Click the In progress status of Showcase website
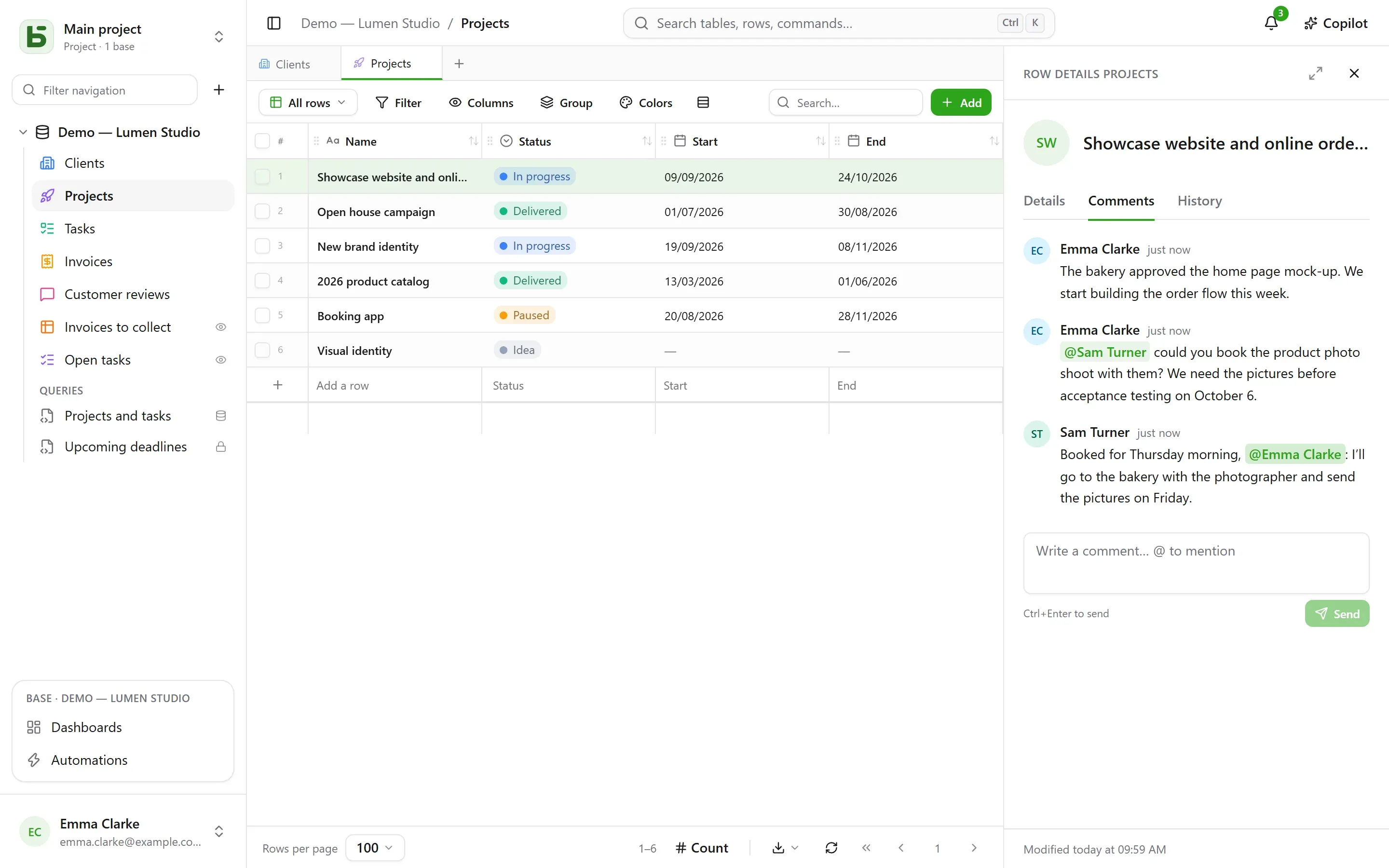The width and height of the screenshot is (1389, 868). click(534, 176)
